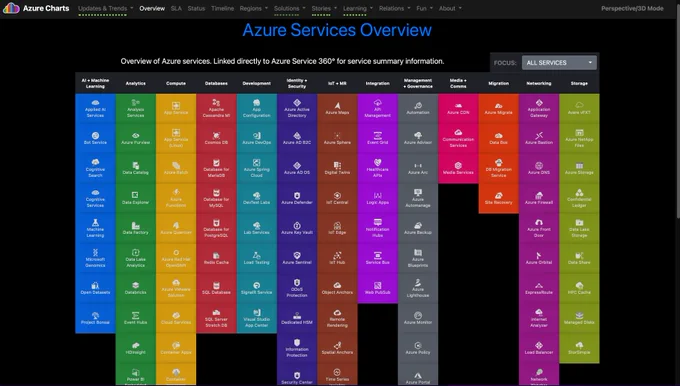Open the Azure Storage tile
680x386 pixels.
click(x=579, y=168)
